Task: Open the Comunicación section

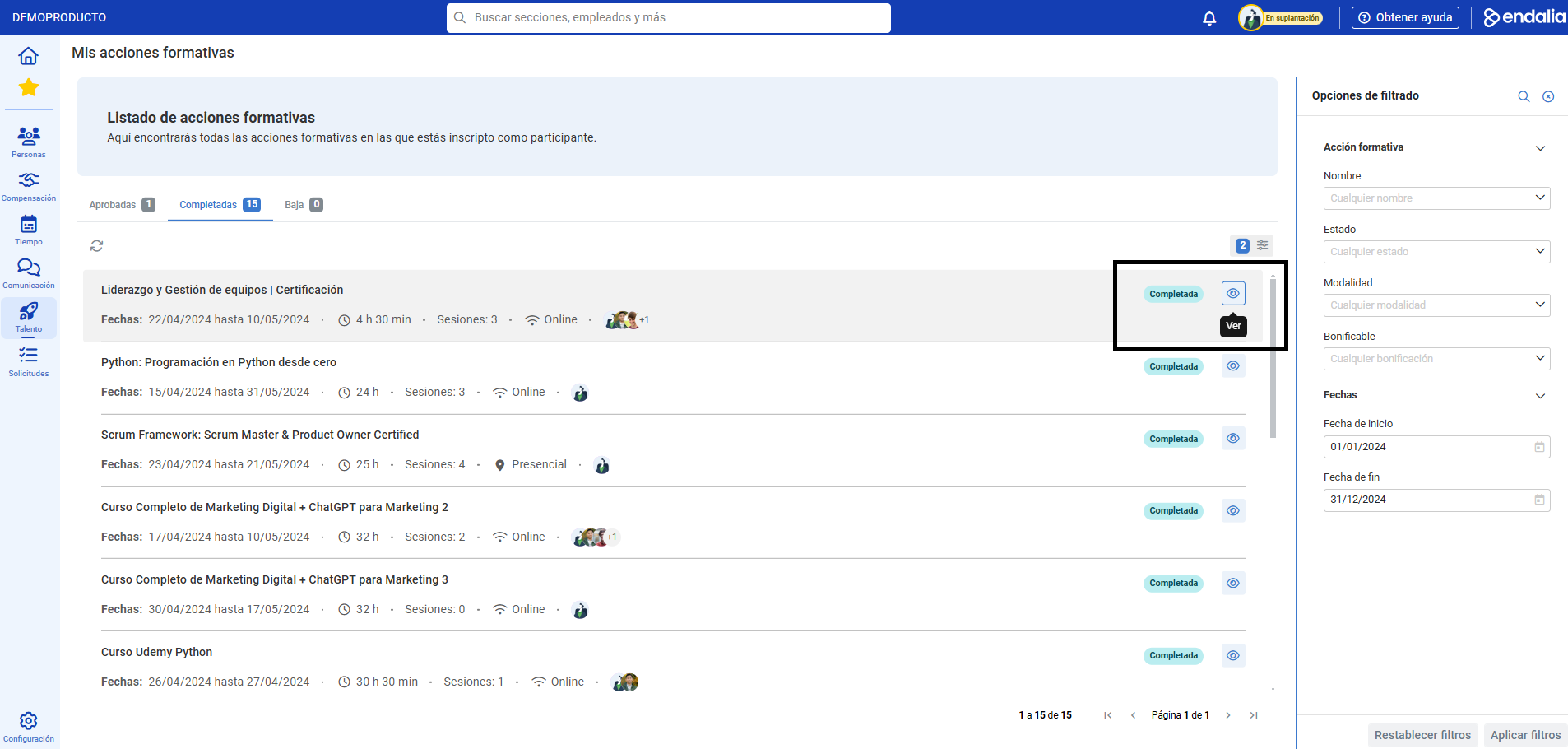Action: click(x=29, y=274)
